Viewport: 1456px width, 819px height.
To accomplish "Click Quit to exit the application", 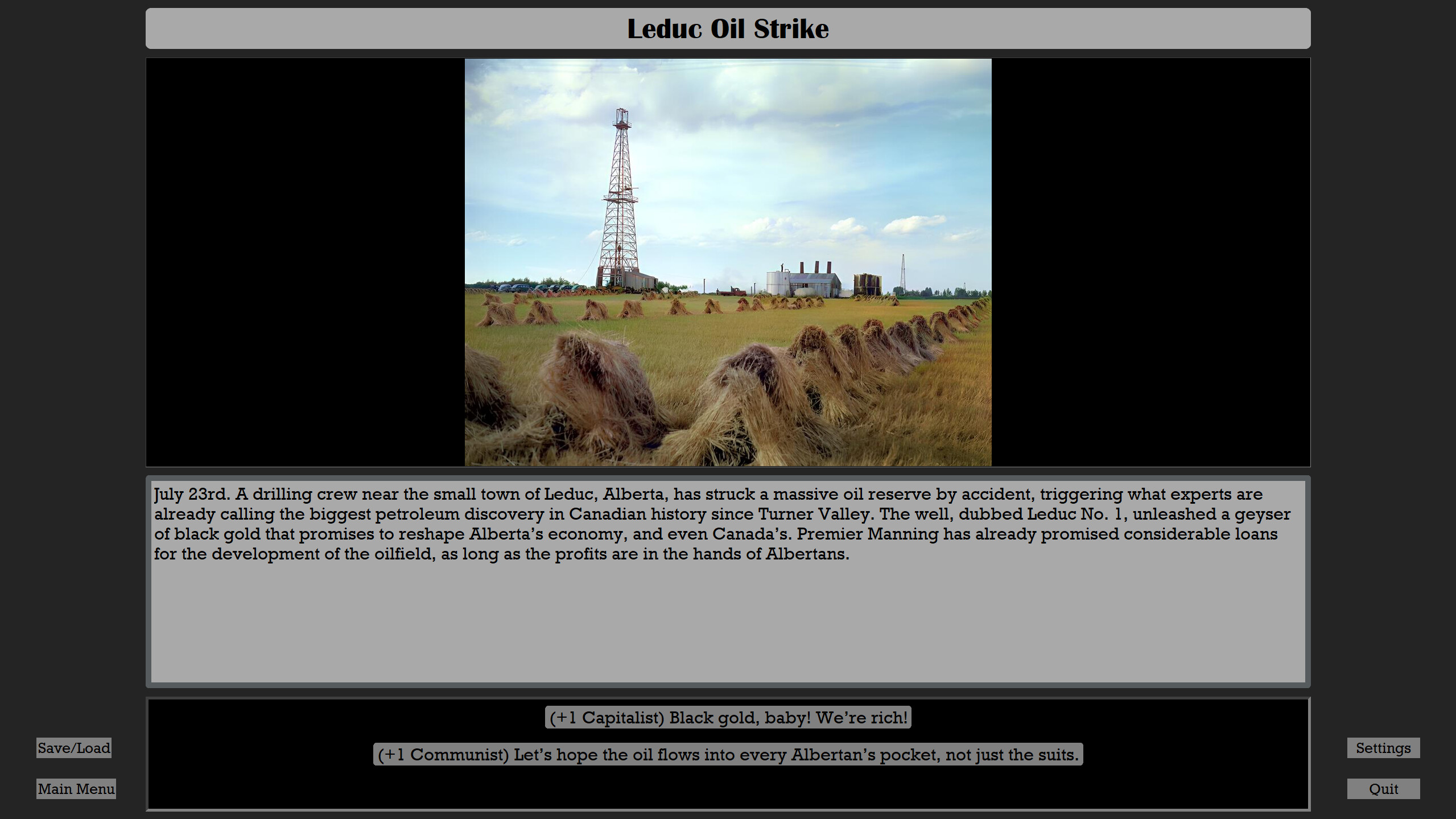I will click(1383, 789).
